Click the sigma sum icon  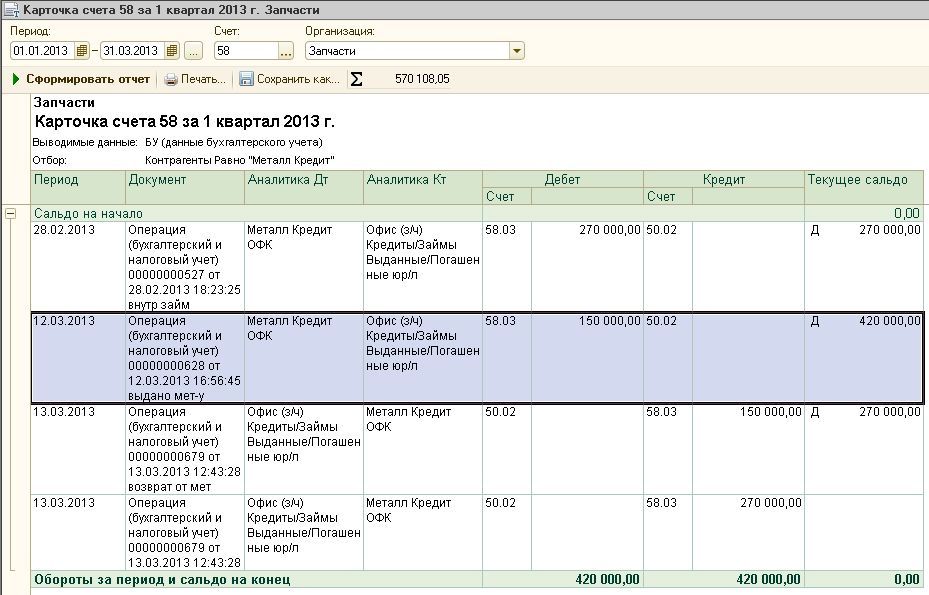(357, 79)
